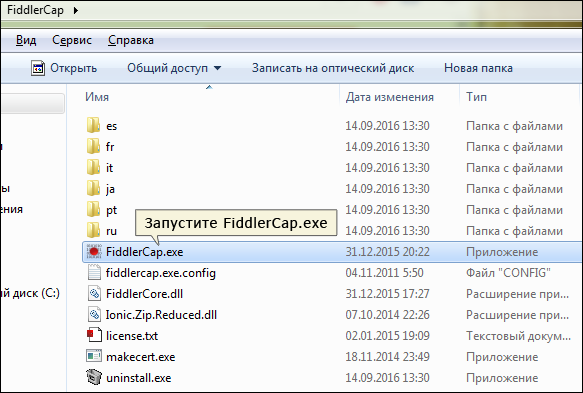Viewport: 583px width, 393px height.
Task: Expand the FiddlerCap breadcrumb arrow
Action: [x=76, y=10]
